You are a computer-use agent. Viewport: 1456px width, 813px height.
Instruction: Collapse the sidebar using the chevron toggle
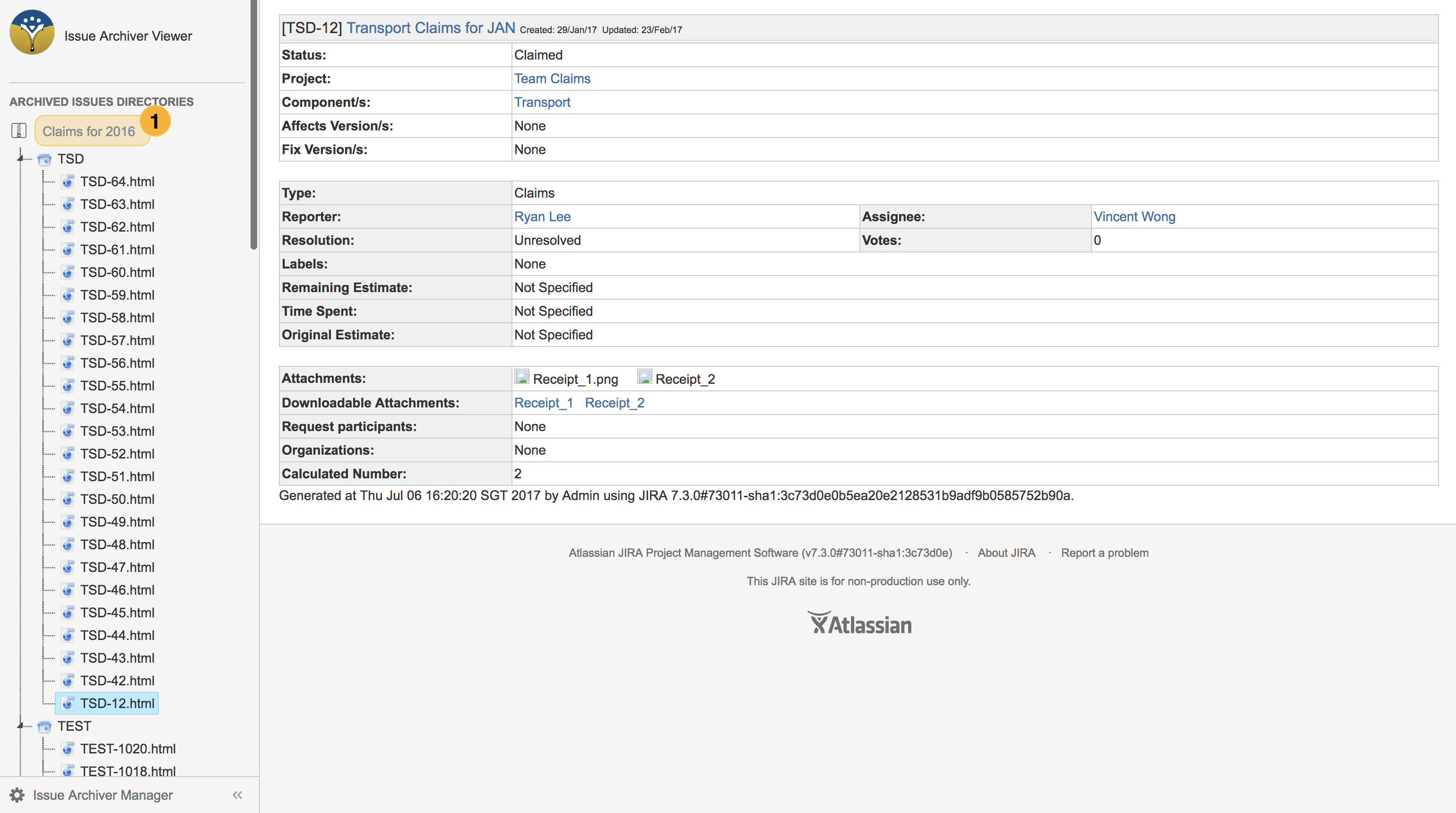[x=237, y=795]
